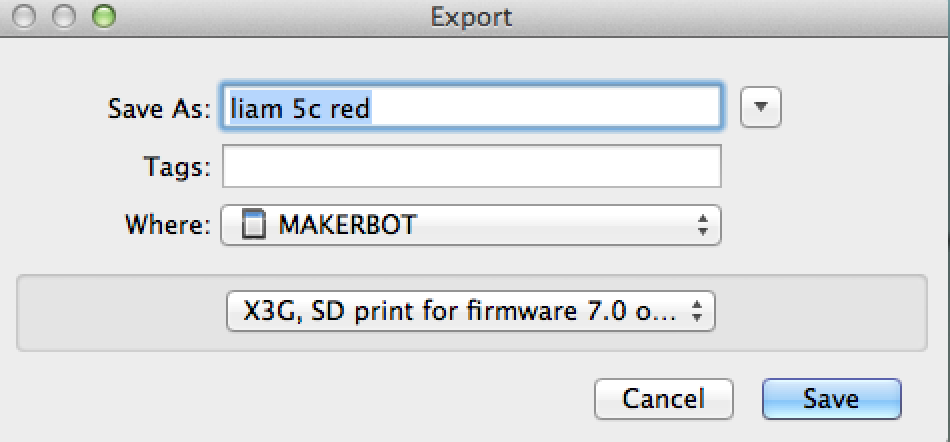Screen dimensions: 950x442
Task: Focus the Tags input field
Action: point(471,166)
